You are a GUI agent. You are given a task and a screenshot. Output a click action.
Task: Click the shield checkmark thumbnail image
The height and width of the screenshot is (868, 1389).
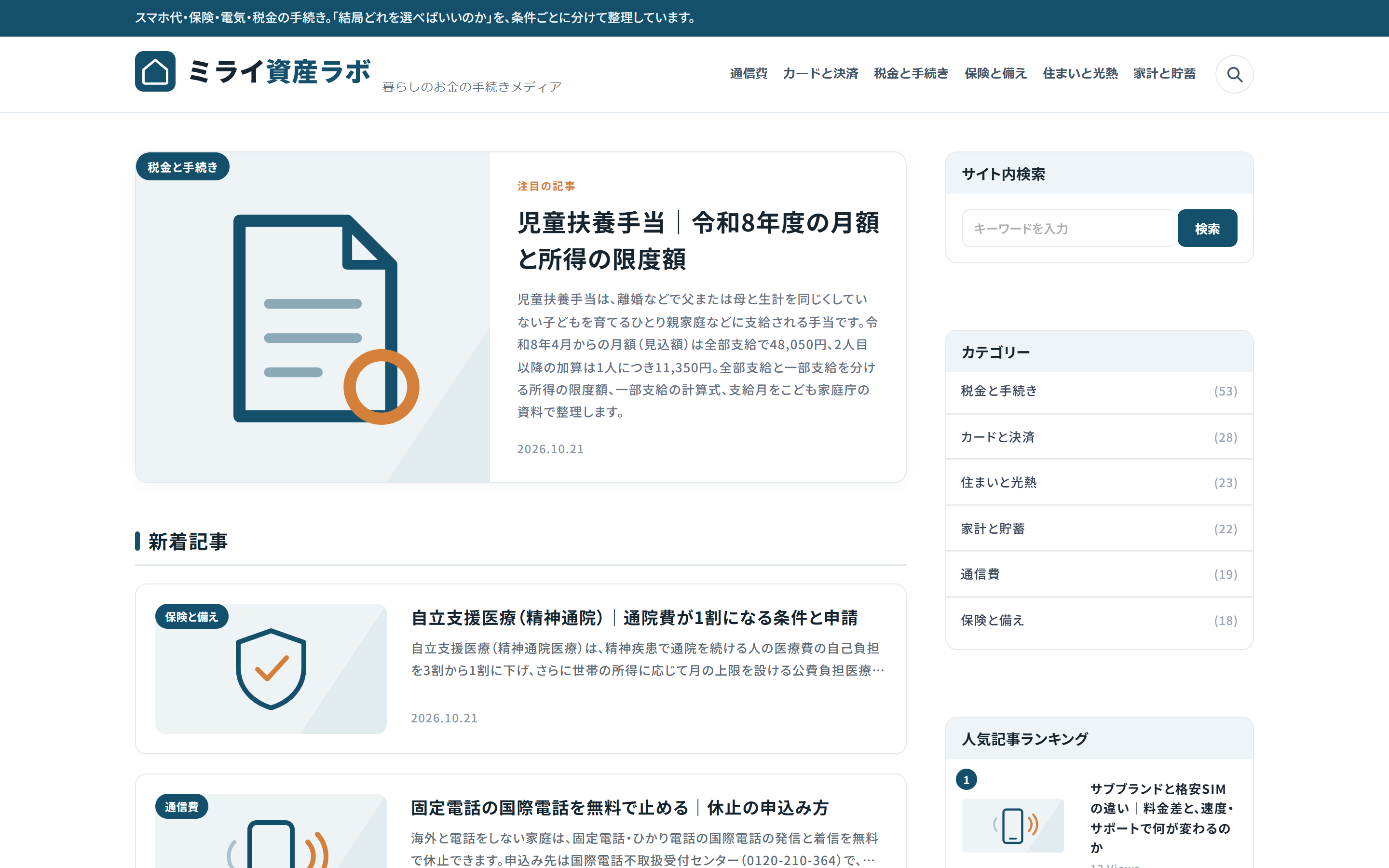tap(271, 669)
